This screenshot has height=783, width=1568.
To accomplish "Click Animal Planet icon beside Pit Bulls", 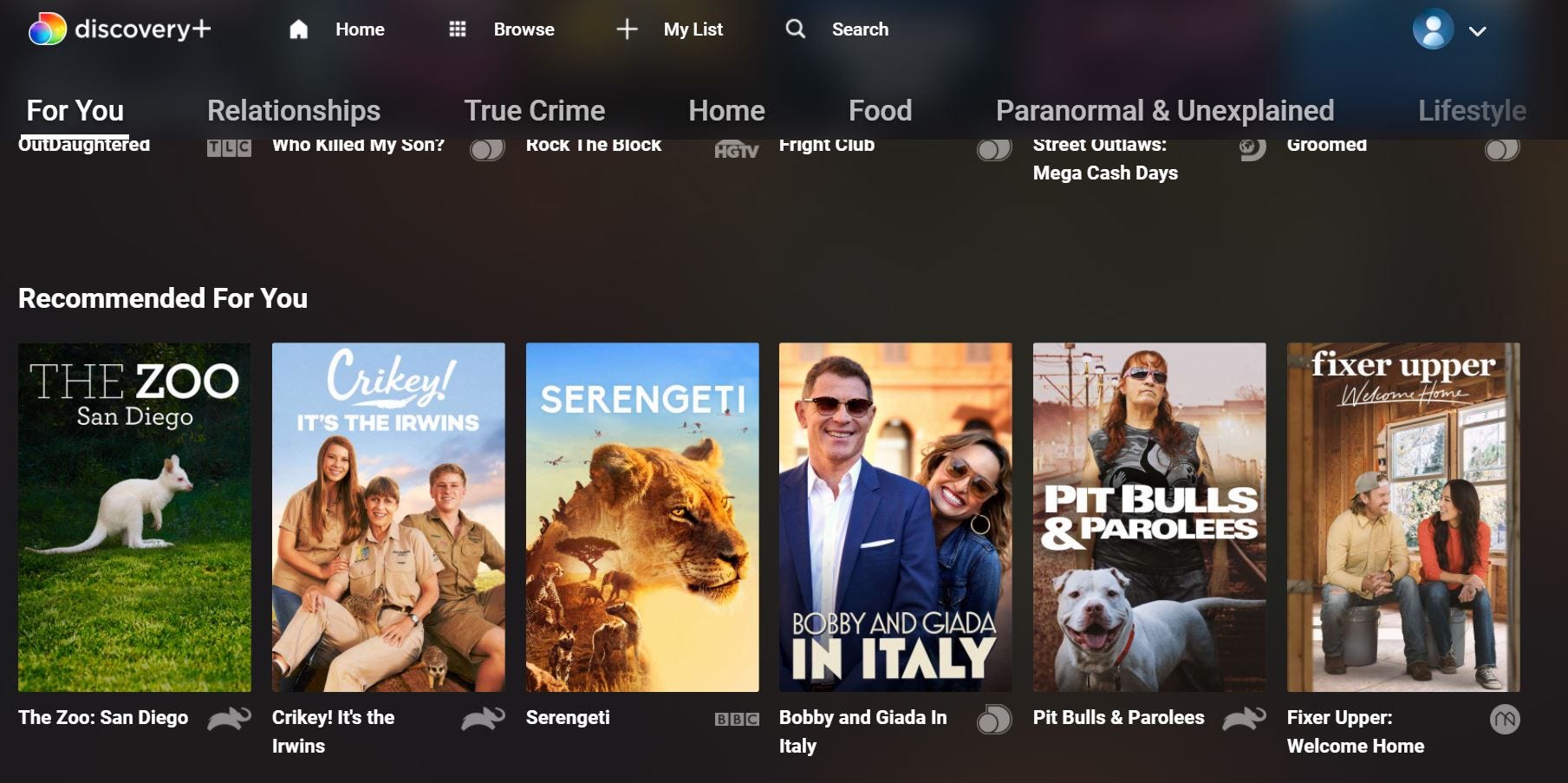I will (1244, 719).
